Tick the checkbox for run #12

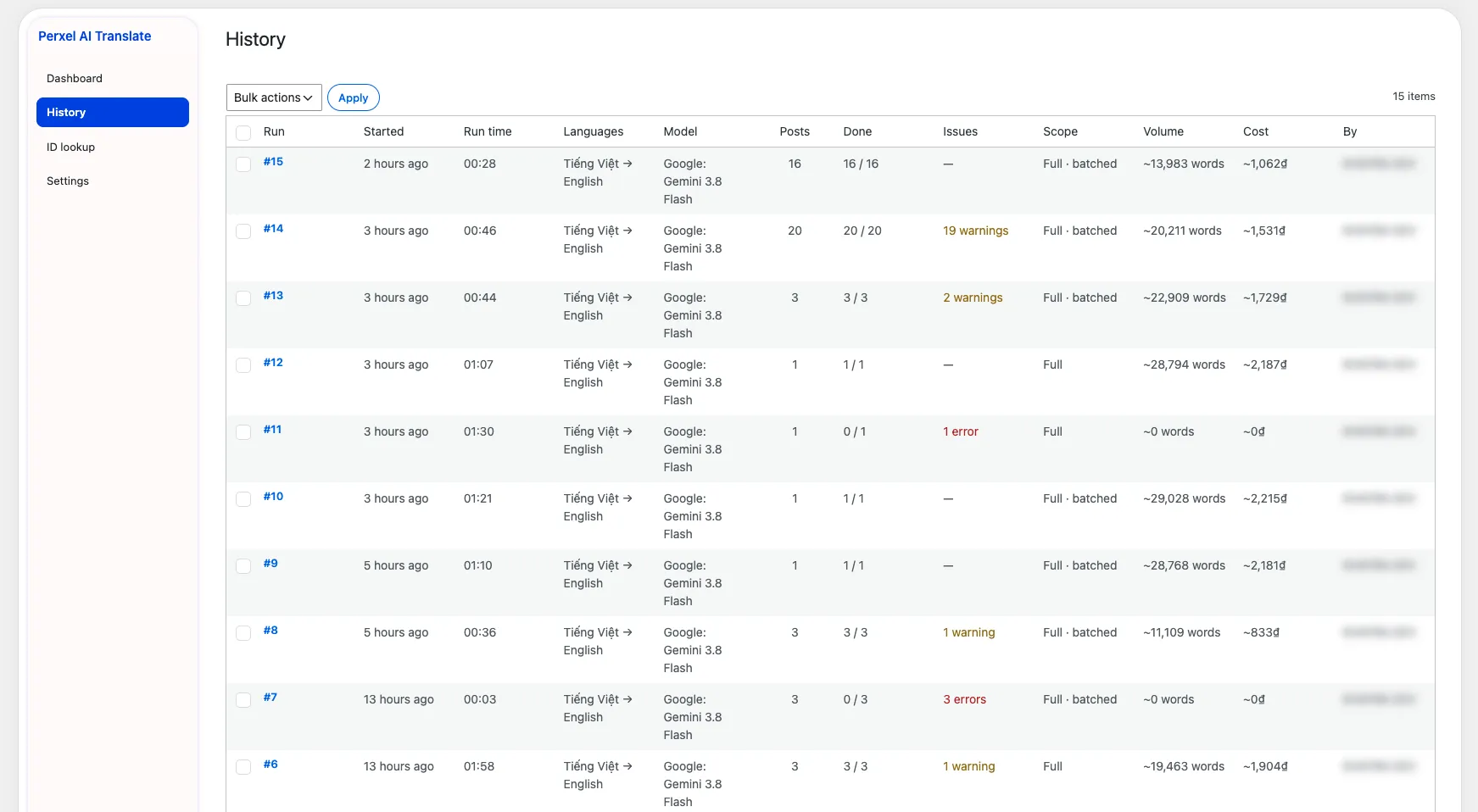point(243,365)
